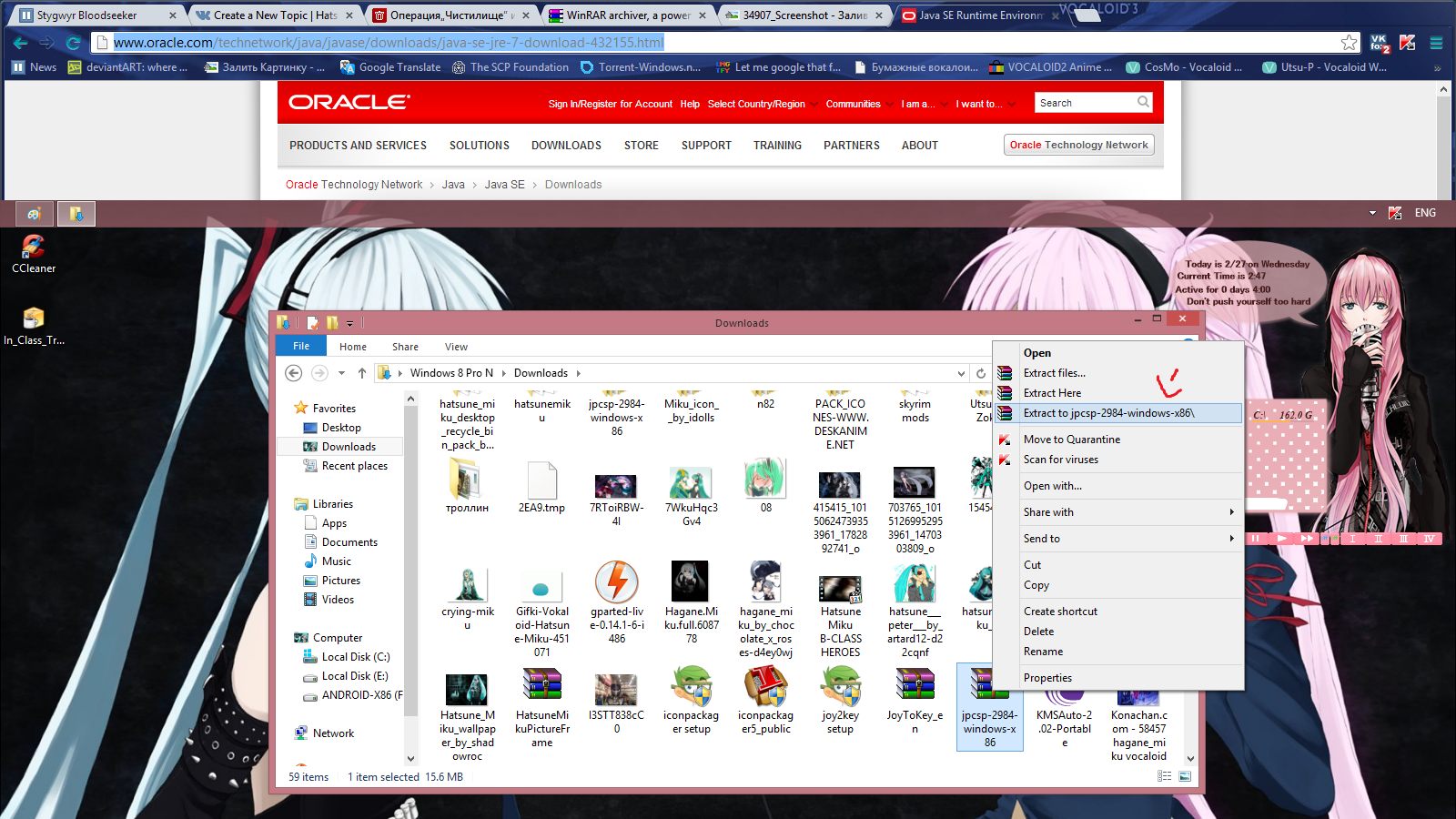Toggle the pause button on the music widget

[x=1256, y=539]
